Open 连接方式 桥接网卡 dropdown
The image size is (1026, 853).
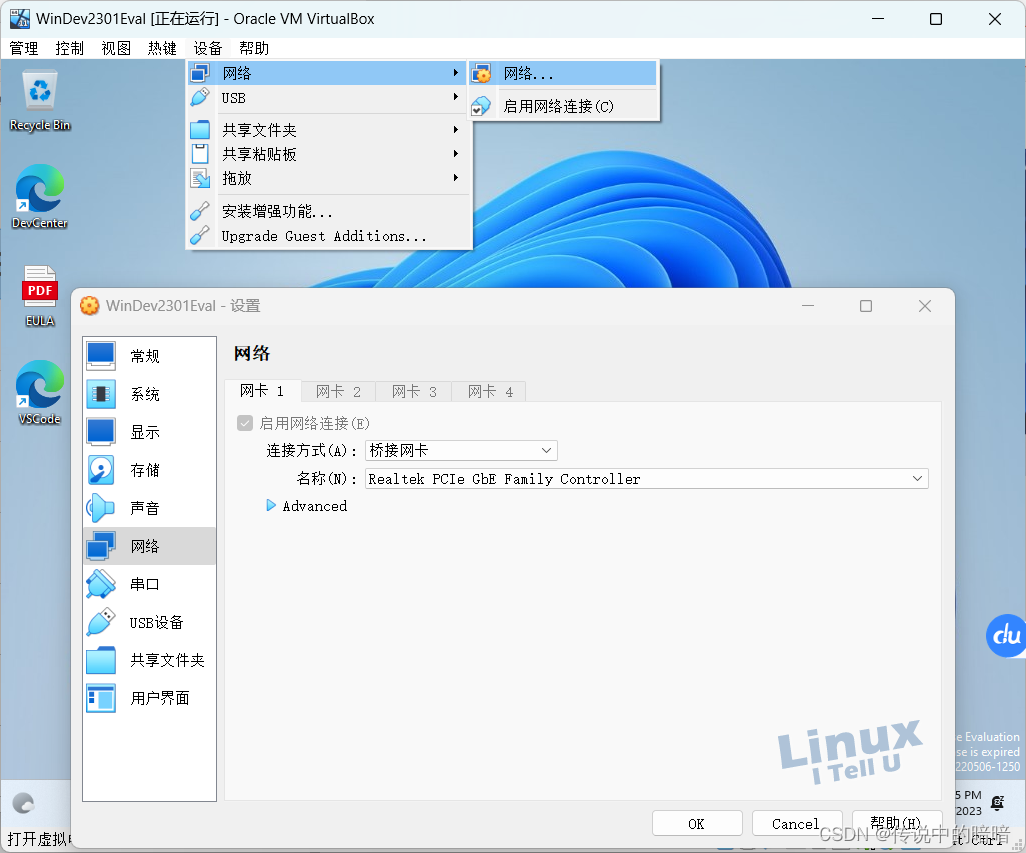pyautogui.click(x=461, y=450)
